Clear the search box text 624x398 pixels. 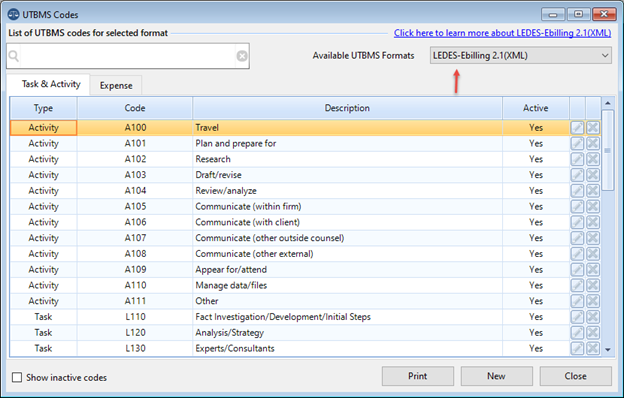242,56
